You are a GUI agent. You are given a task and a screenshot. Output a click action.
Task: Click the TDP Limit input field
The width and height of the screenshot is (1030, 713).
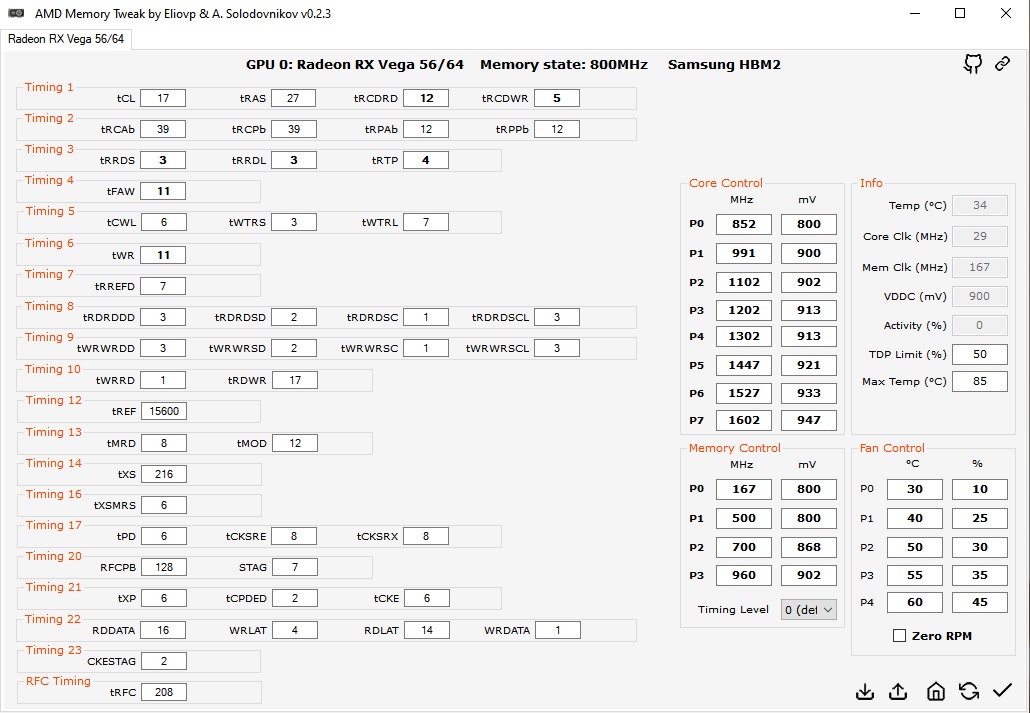(979, 354)
